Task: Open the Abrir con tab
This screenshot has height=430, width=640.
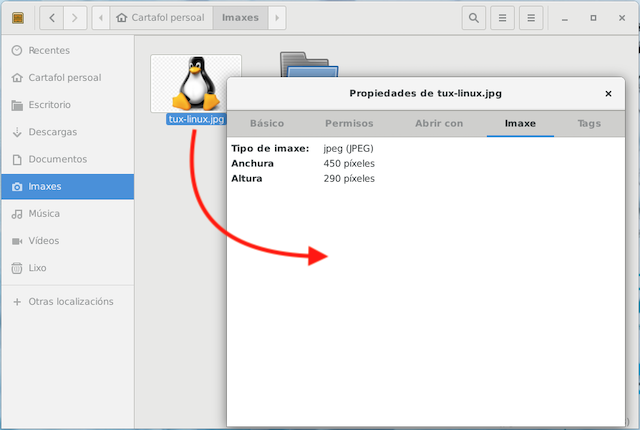Action: (439, 123)
